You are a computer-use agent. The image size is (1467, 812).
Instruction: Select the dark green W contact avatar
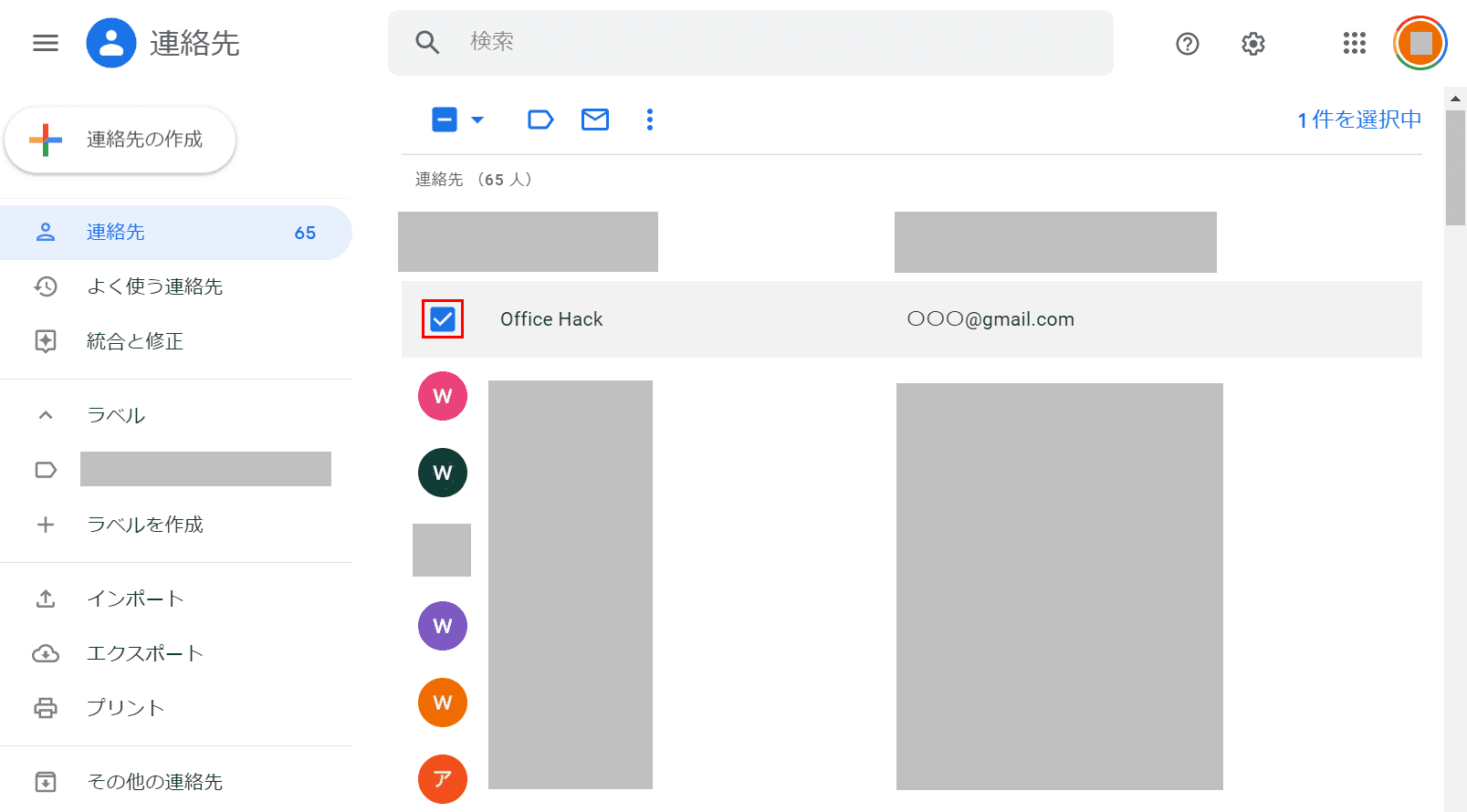[x=443, y=473]
